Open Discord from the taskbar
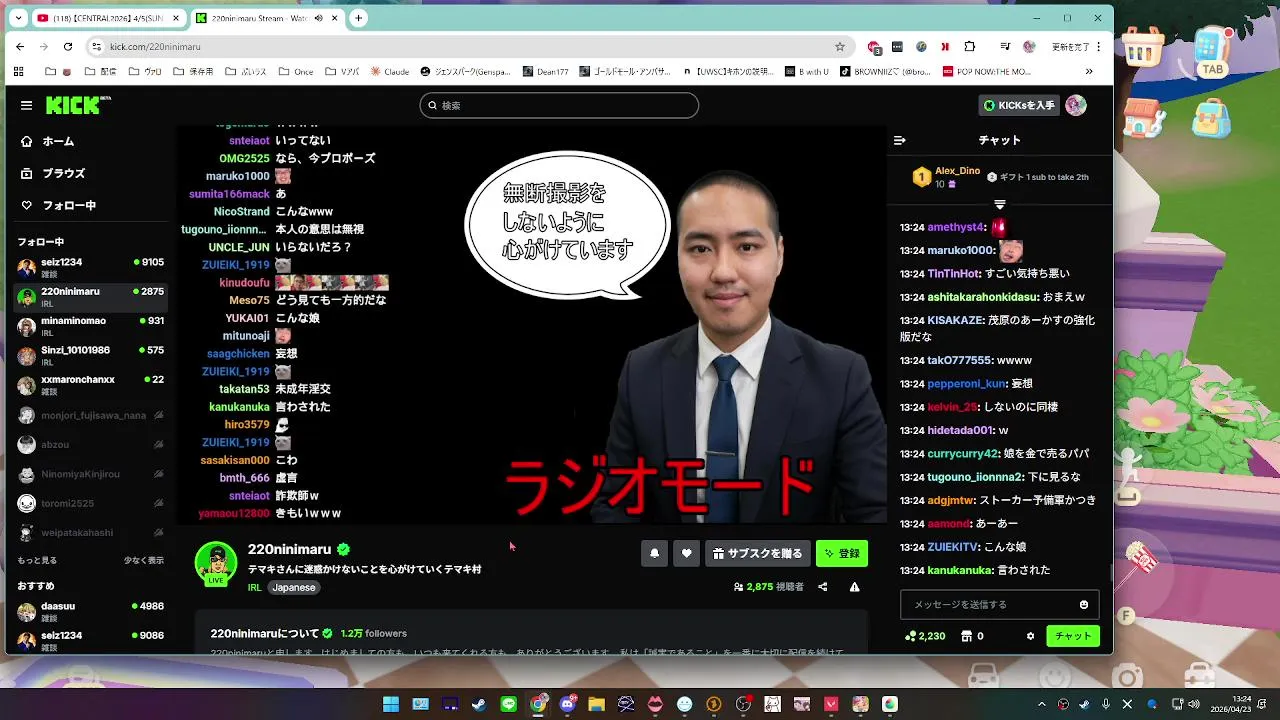 pyautogui.click(x=567, y=704)
